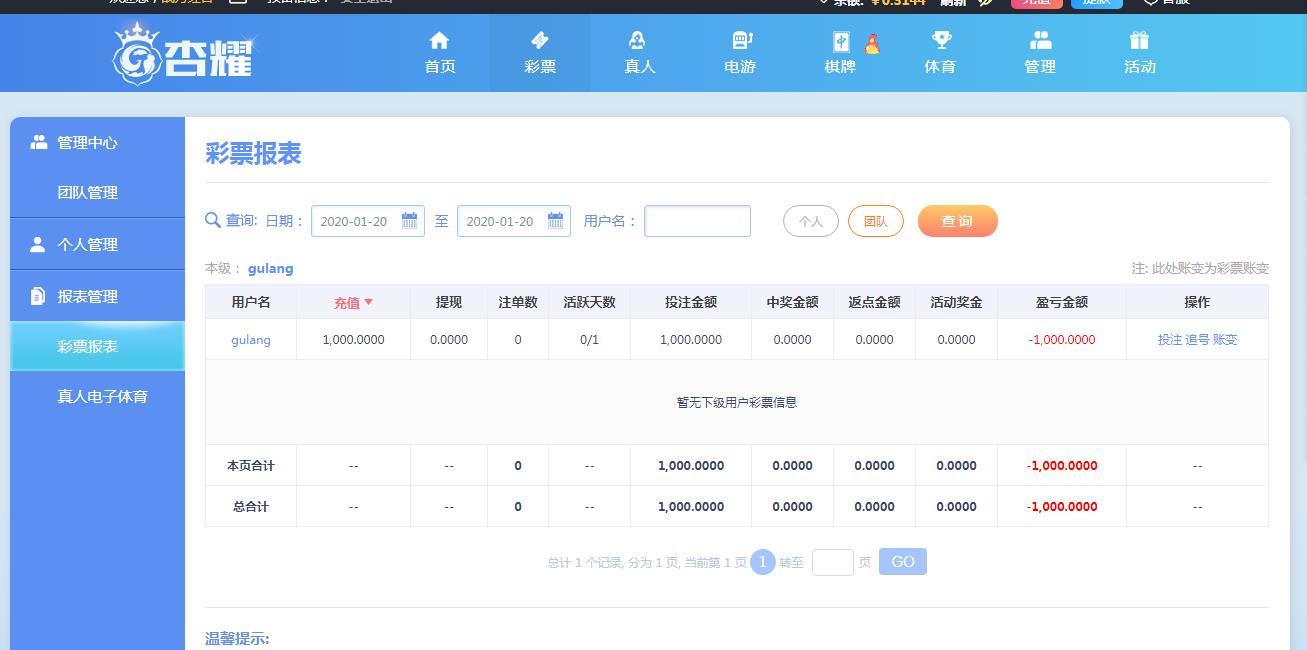Open 团队管理 in the sidebar
1307x650 pixels.
point(87,193)
